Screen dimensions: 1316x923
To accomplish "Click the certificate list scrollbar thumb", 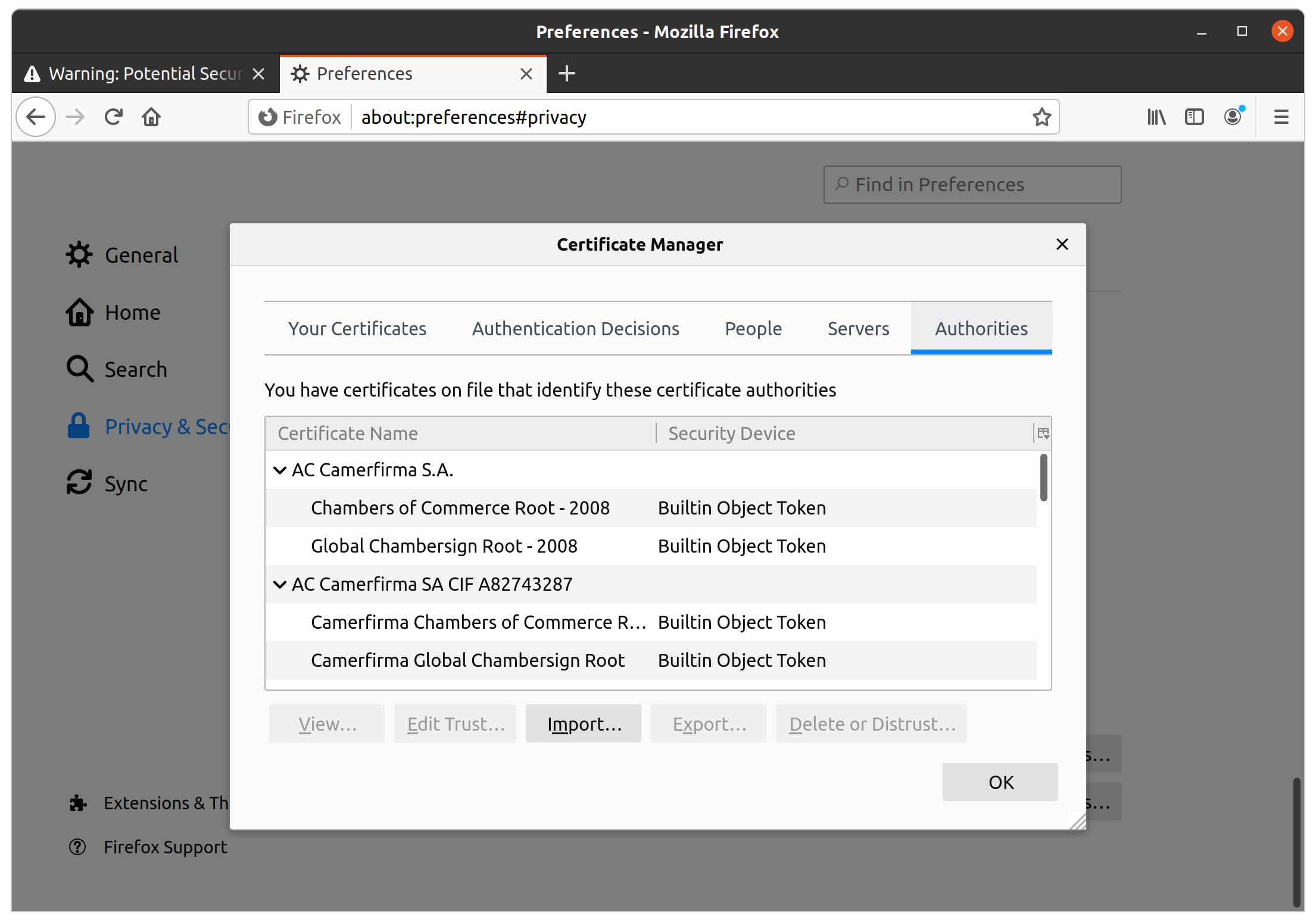I will coord(1043,478).
